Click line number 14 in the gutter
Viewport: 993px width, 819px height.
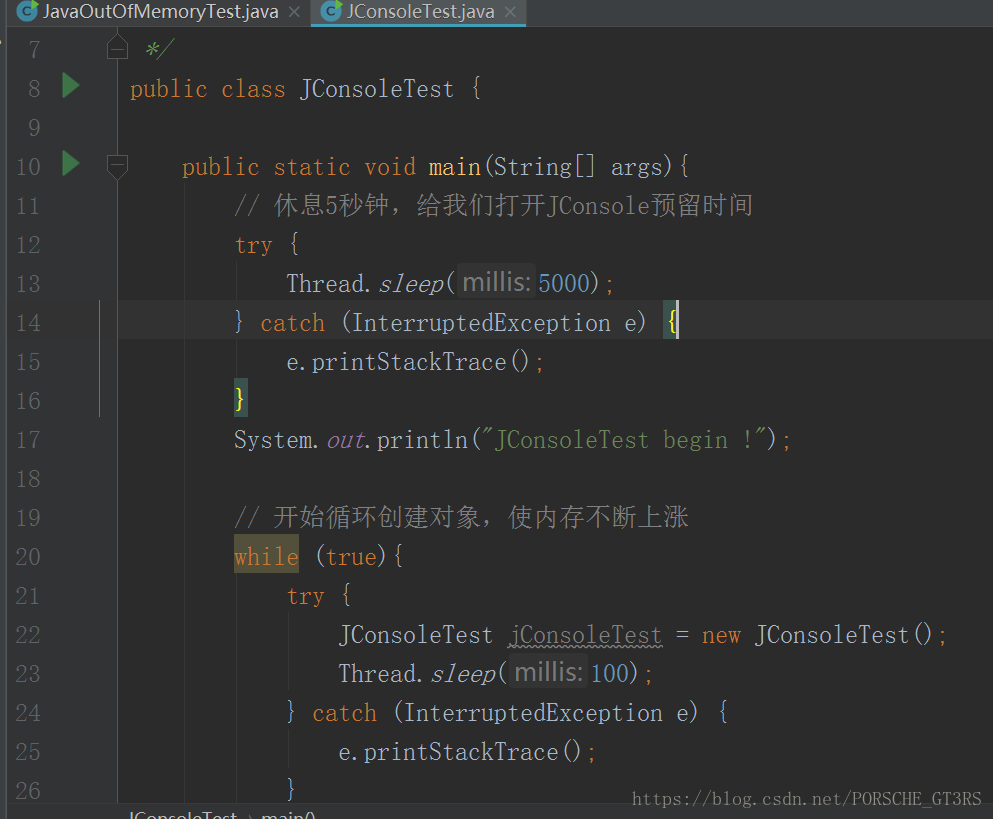28,323
